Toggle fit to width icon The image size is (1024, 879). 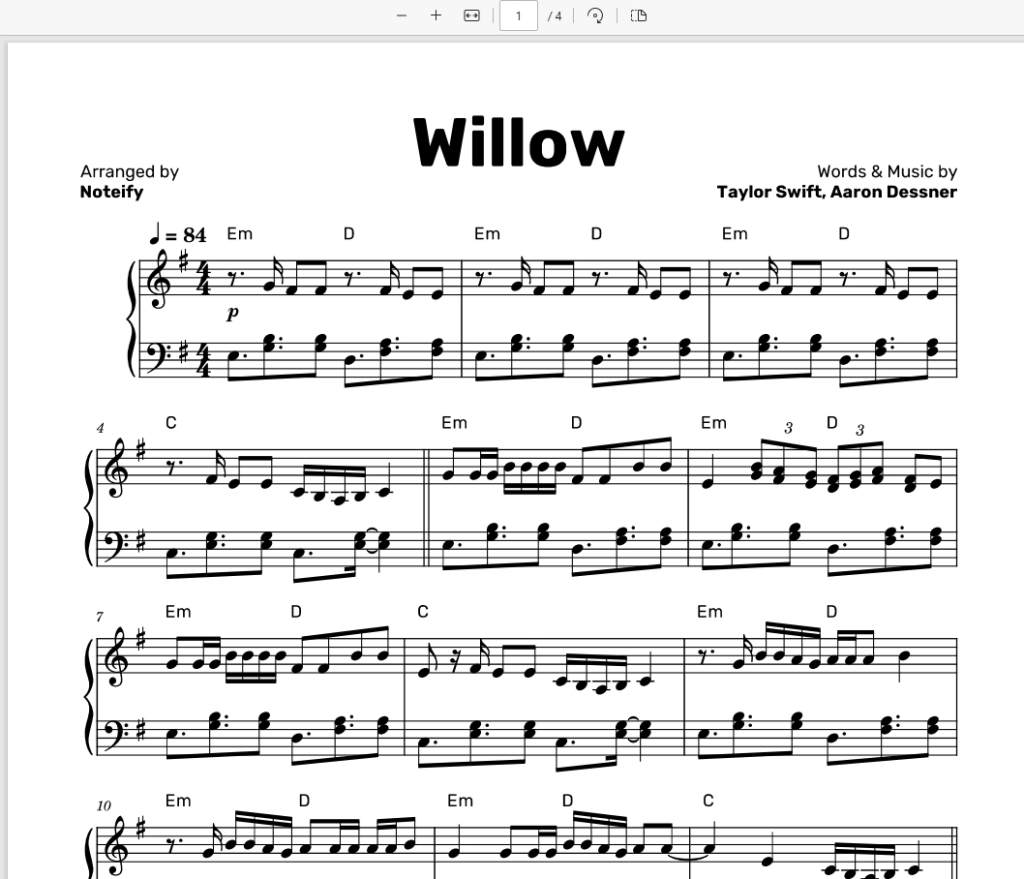(472, 16)
